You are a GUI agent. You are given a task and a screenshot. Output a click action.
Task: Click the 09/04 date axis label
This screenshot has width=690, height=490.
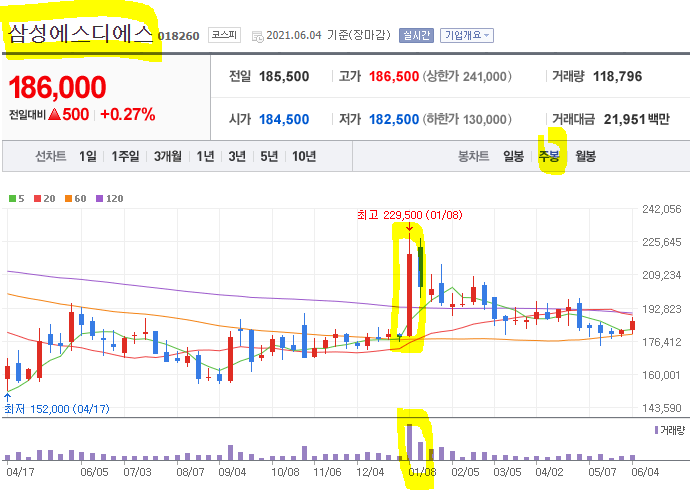click(x=232, y=472)
